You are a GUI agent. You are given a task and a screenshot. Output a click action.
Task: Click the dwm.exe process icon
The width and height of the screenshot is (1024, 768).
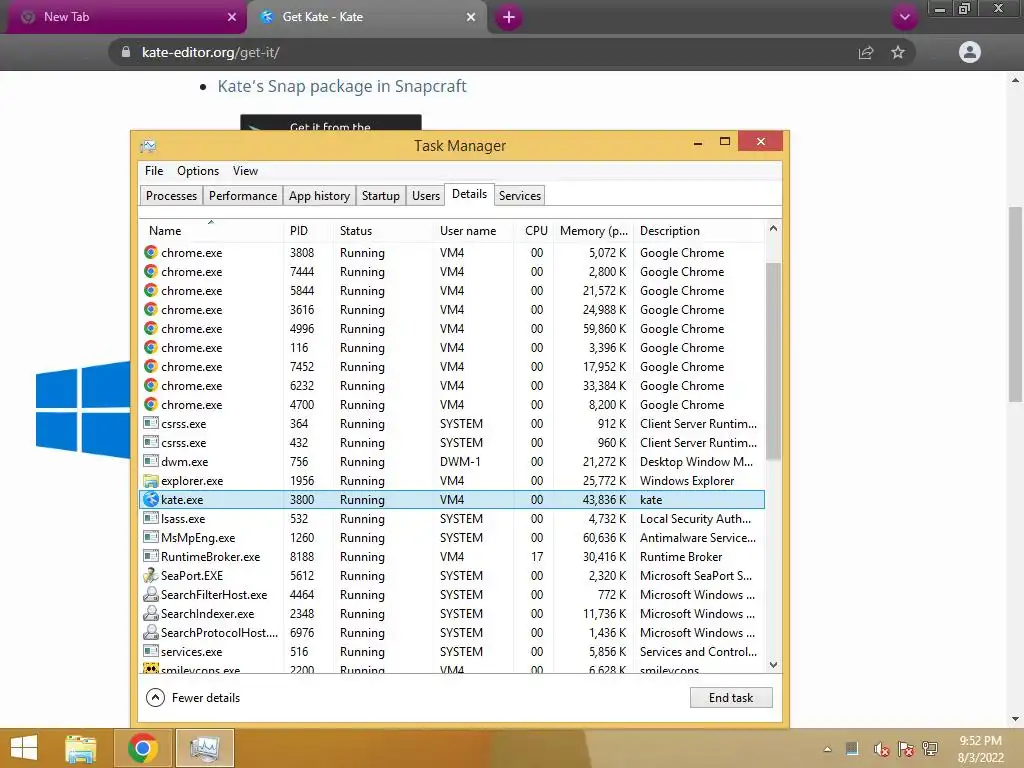point(151,461)
